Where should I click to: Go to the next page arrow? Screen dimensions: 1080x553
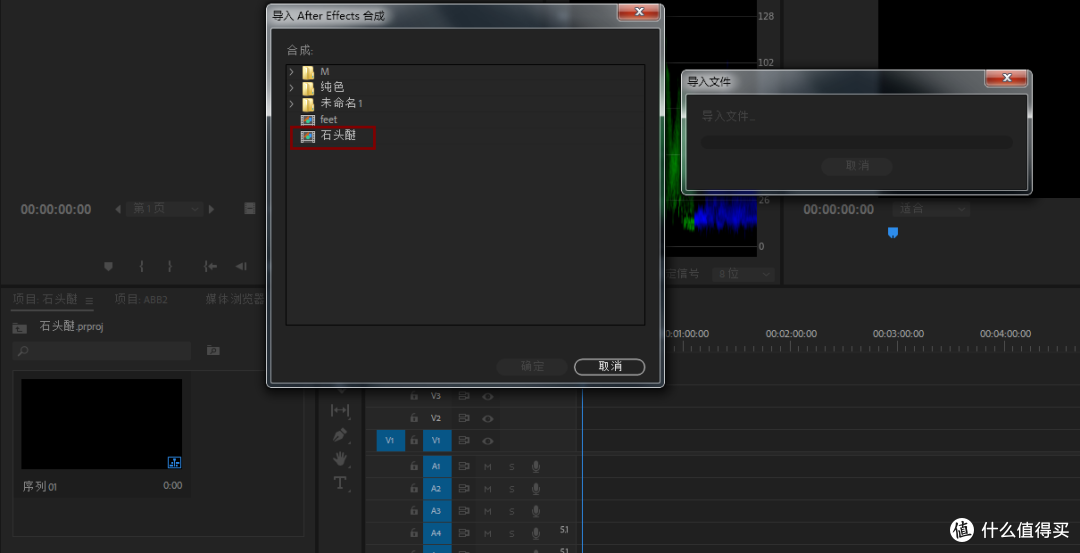pyautogui.click(x=211, y=209)
